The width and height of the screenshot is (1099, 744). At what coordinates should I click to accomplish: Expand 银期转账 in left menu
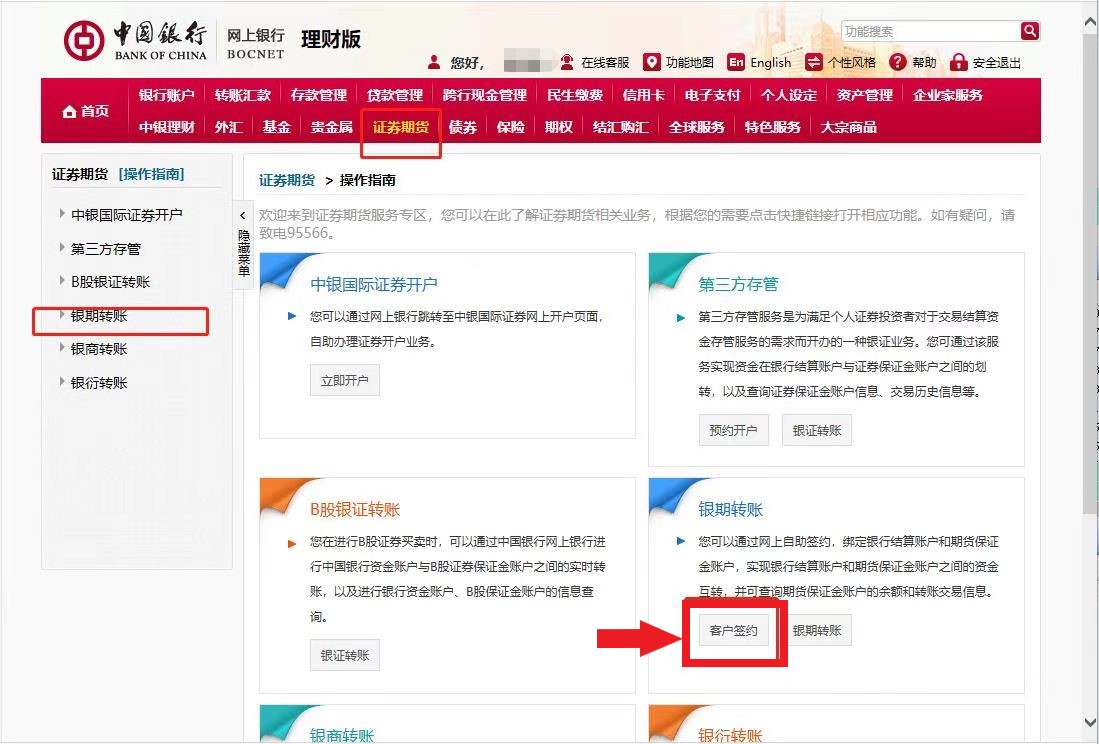click(63, 315)
